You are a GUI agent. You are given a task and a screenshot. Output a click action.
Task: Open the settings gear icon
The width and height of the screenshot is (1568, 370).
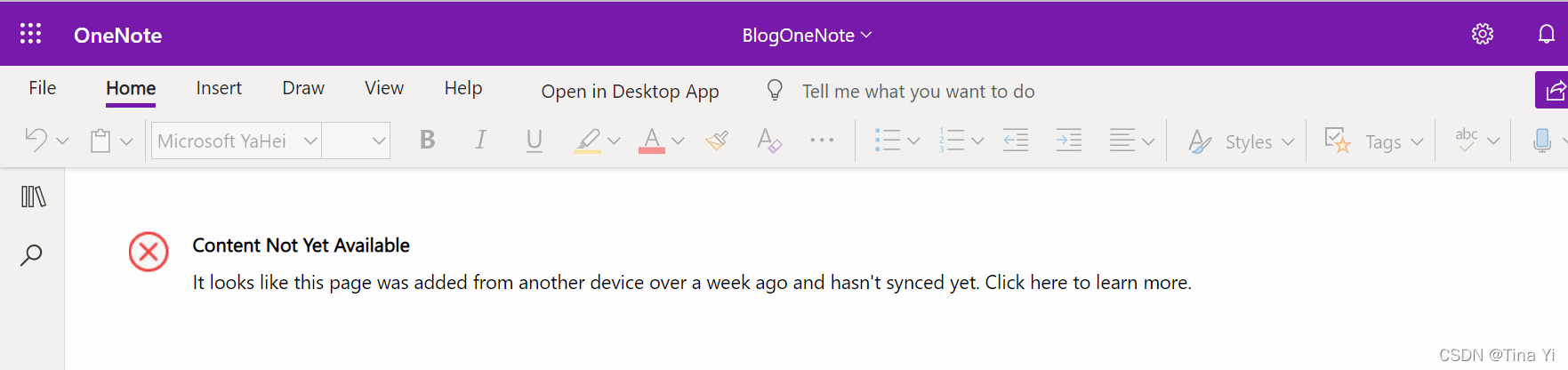click(1483, 34)
